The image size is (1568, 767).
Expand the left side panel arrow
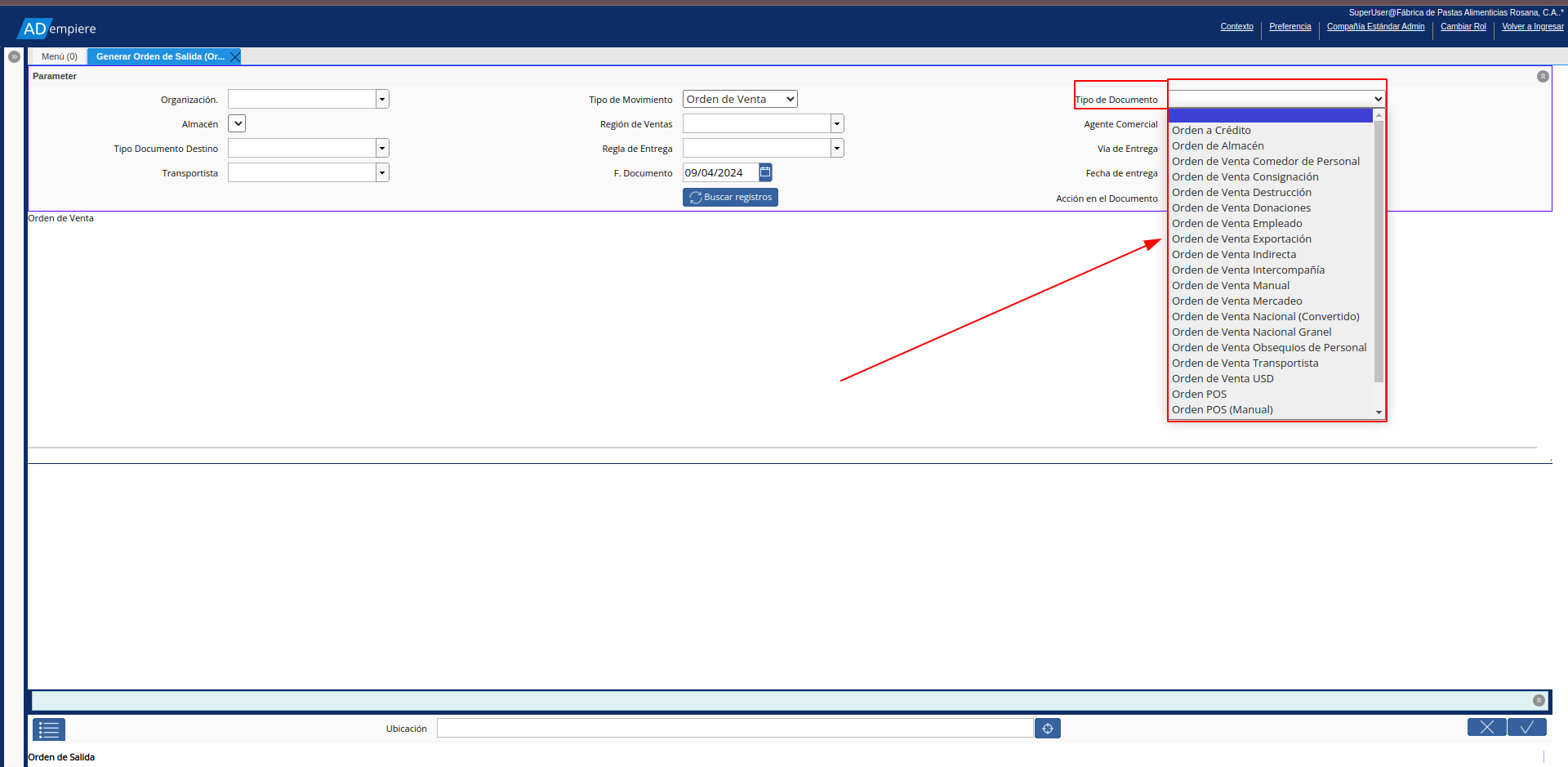point(14,56)
